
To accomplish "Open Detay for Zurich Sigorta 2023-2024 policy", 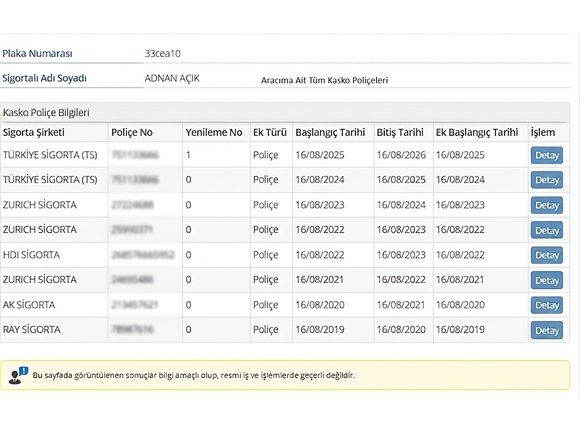I will coord(547,205).
